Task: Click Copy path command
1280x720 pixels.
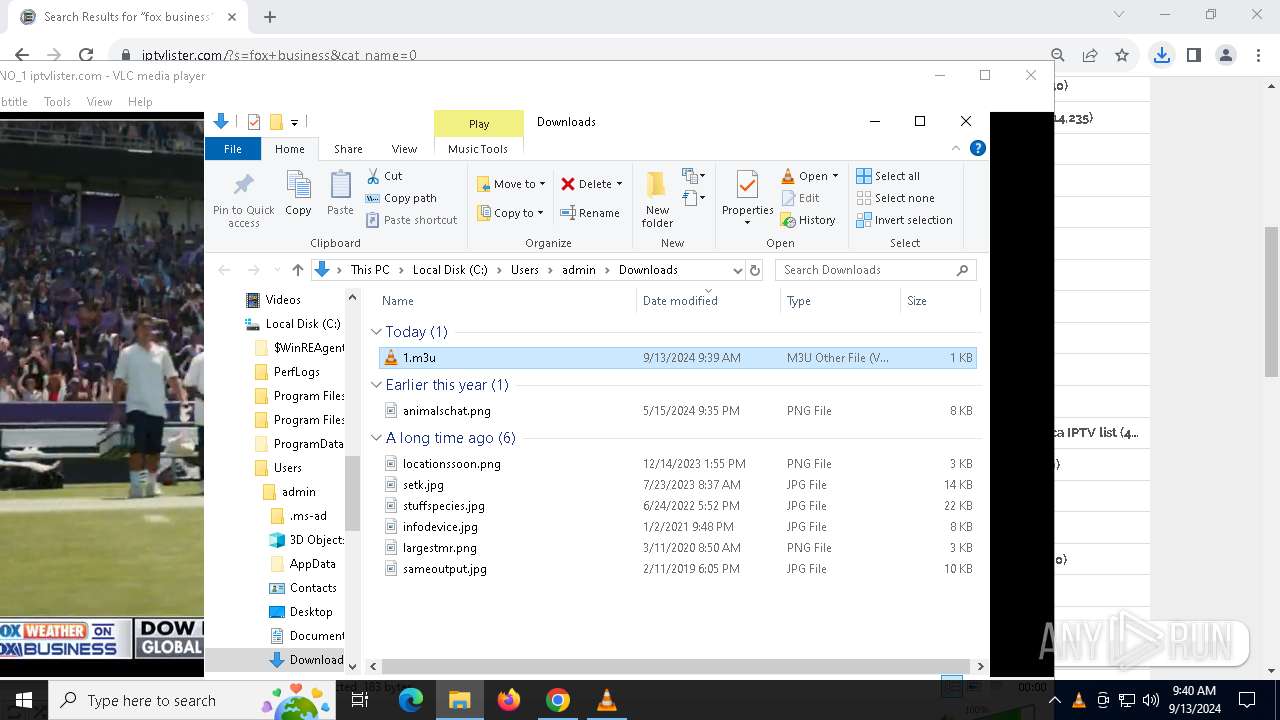Action: pyautogui.click(x=401, y=198)
